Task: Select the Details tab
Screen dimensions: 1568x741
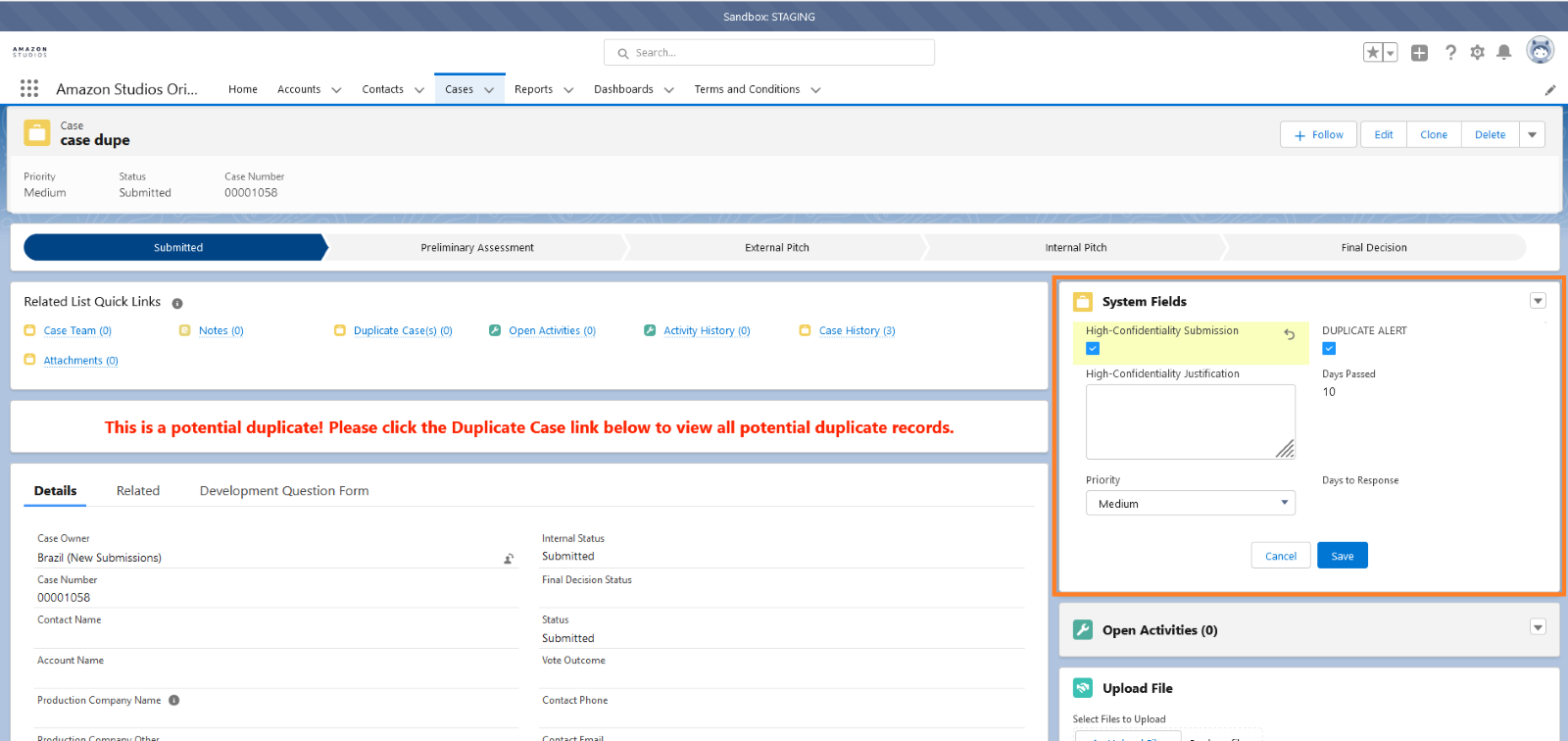Action: tap(55, 490)
